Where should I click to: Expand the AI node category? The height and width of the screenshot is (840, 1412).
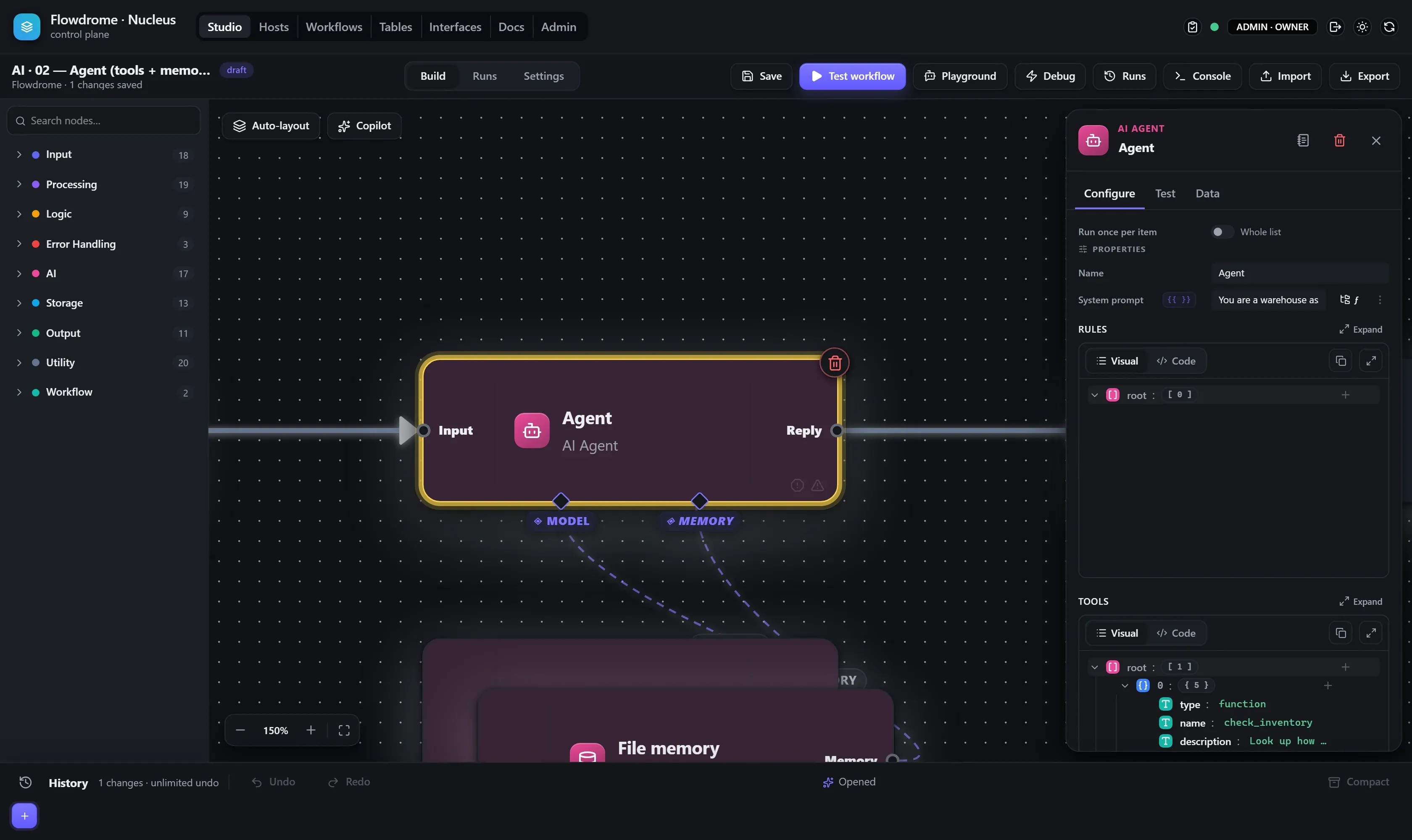coord(19,273)
